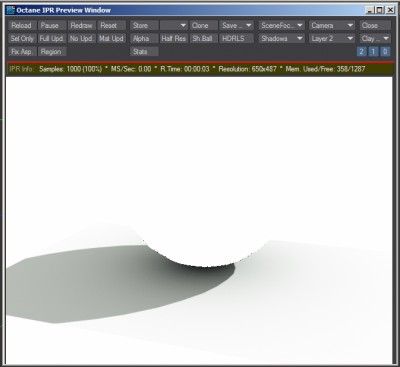This screenshot has width=400, height=367.
Task: Open the Camera selection dropdown
Action: 332,25
